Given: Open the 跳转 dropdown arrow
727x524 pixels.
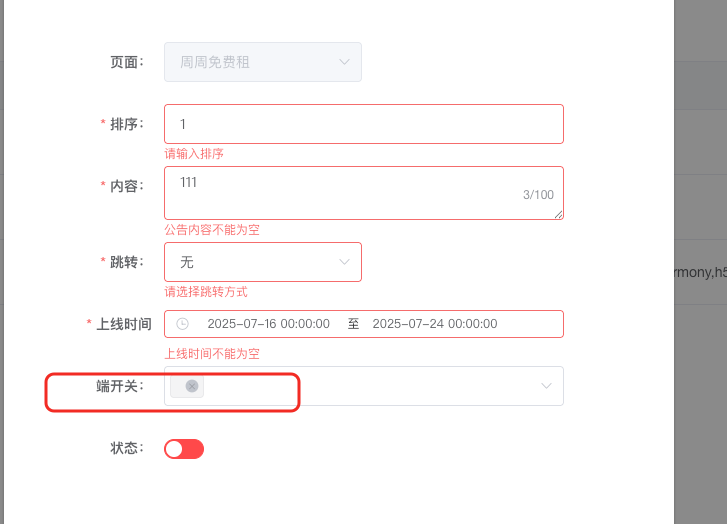Looking at the screenshot, I should [x=344, y=262].
